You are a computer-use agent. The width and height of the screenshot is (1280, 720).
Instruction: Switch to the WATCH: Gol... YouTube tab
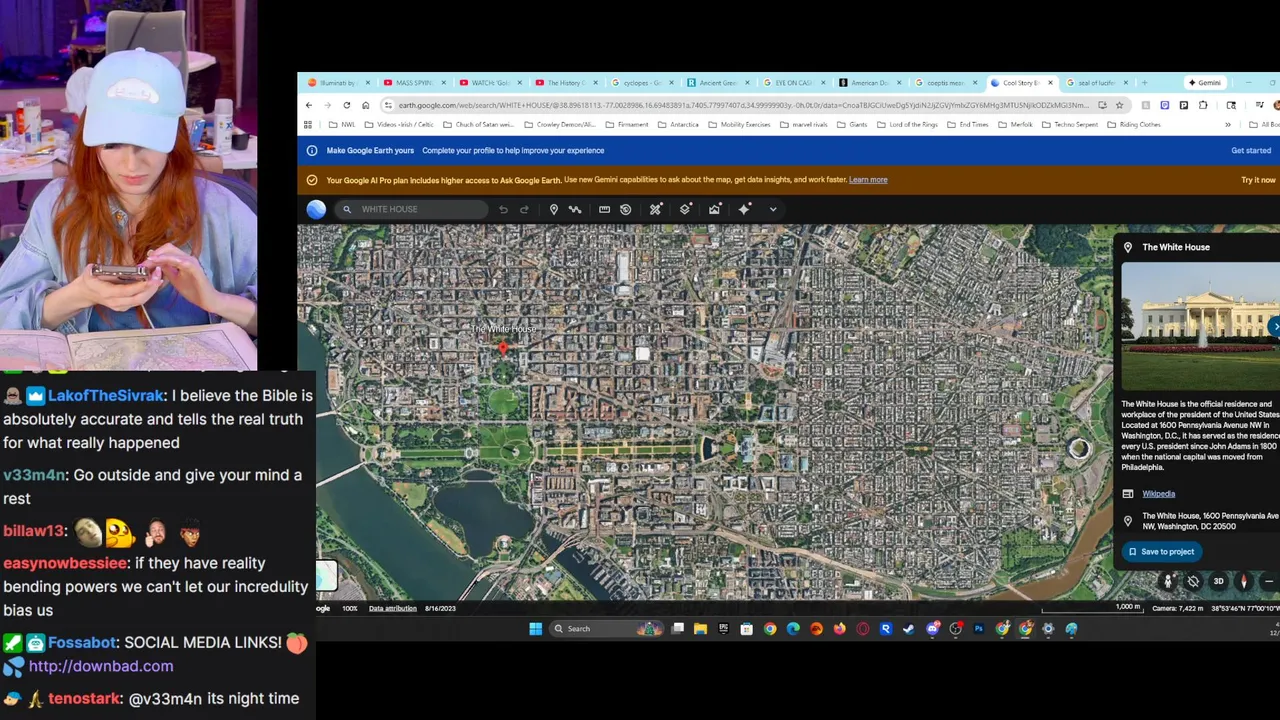[491, 83]
